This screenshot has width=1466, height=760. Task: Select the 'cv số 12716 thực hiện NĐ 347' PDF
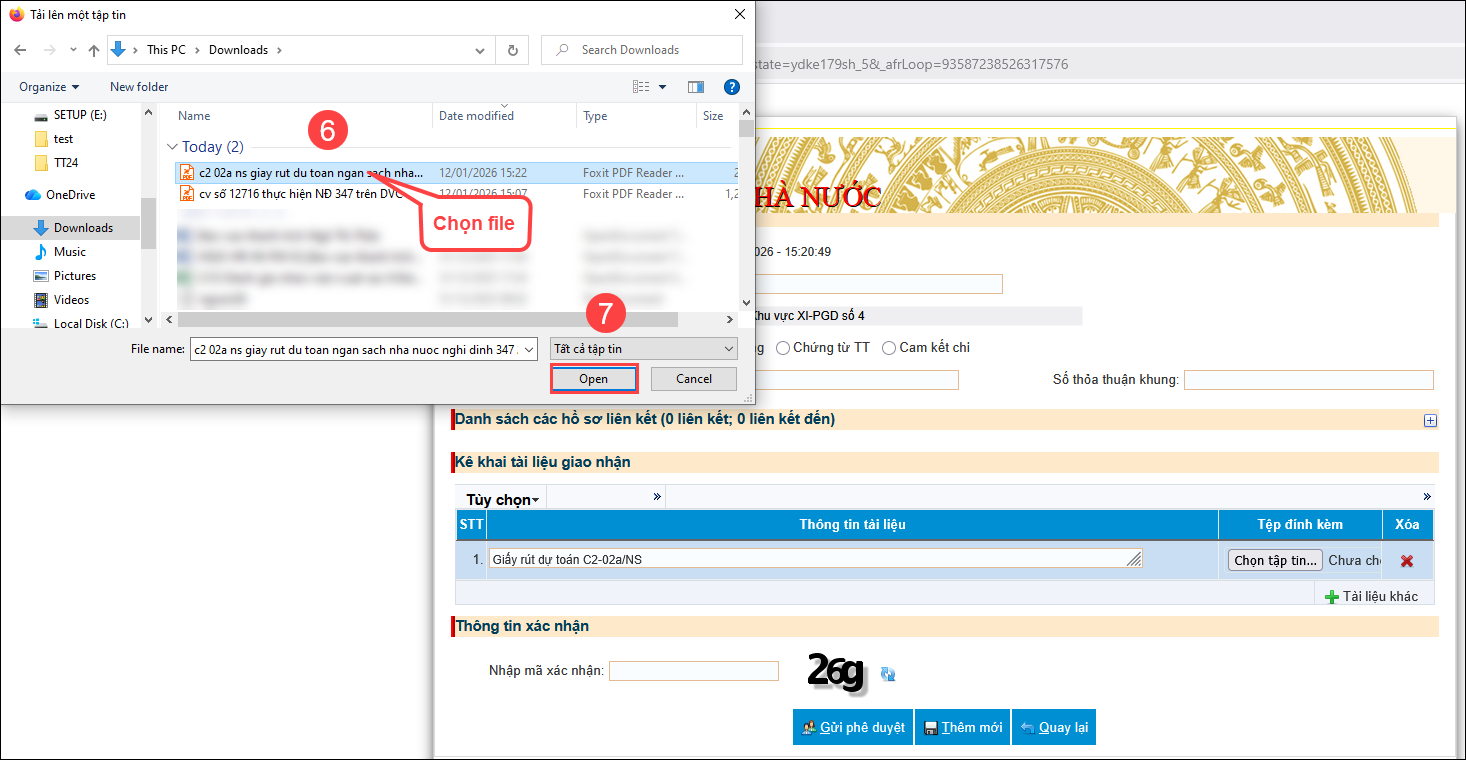click(x=456, y=194)
